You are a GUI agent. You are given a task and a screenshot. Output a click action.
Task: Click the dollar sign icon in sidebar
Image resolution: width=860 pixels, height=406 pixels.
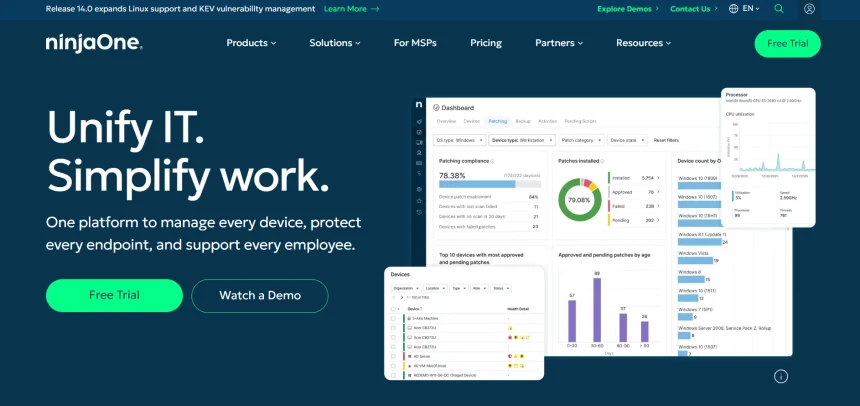tap(419, 173)
